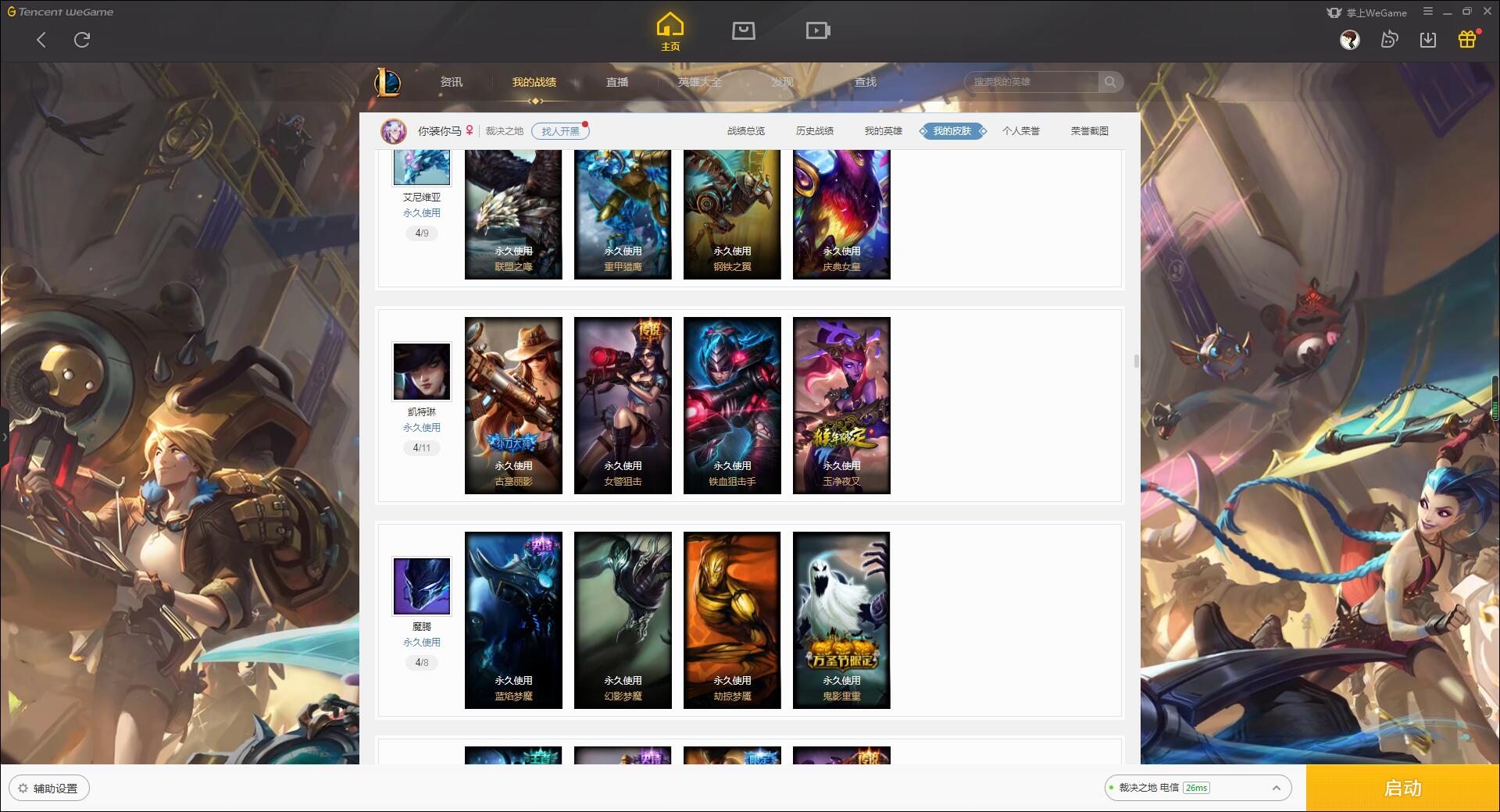Open the gift box icon
The width and height of the screenshot is (1500, 812).
(x=1467, y=39)
